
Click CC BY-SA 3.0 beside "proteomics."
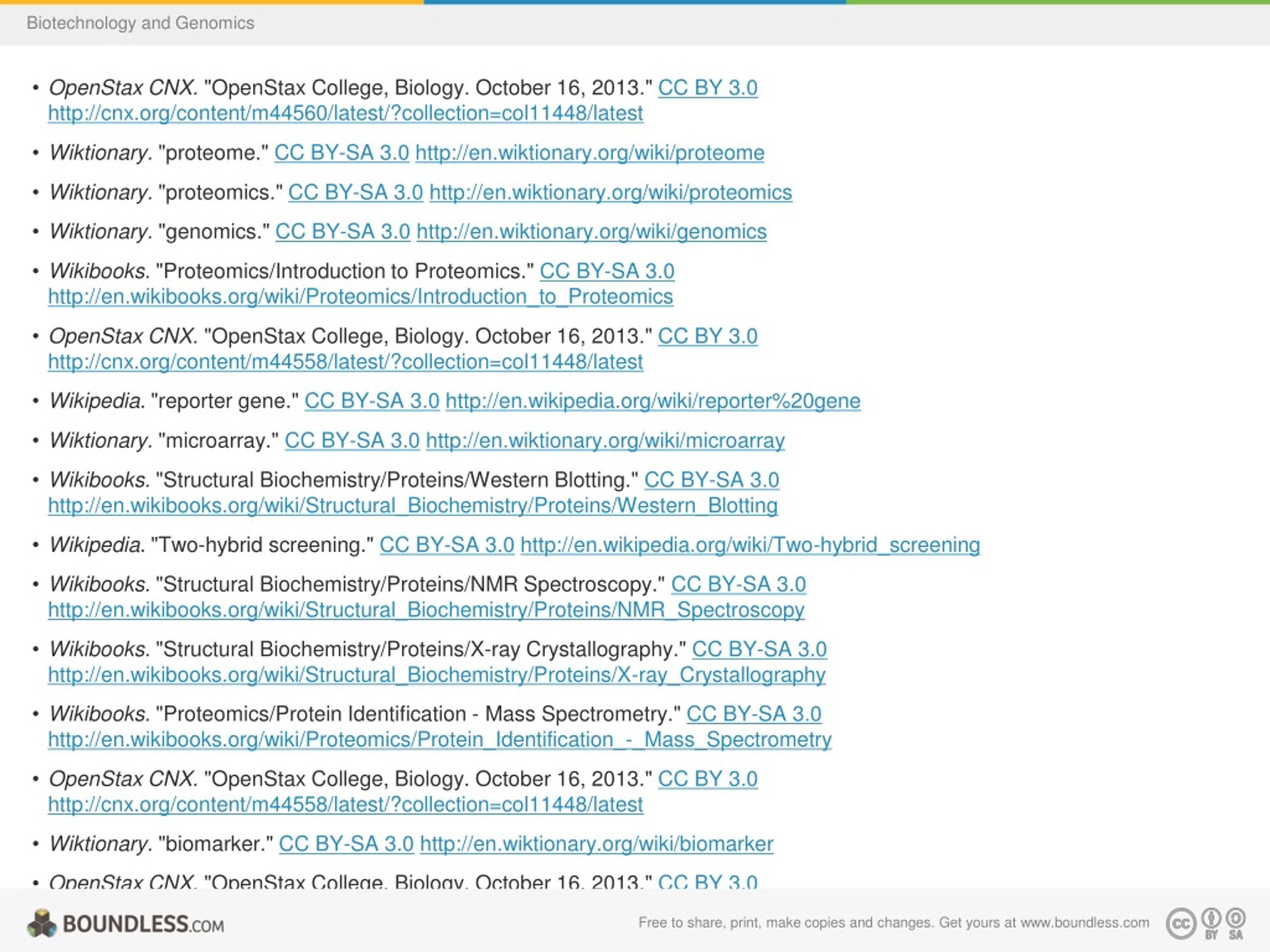[355, 193]
